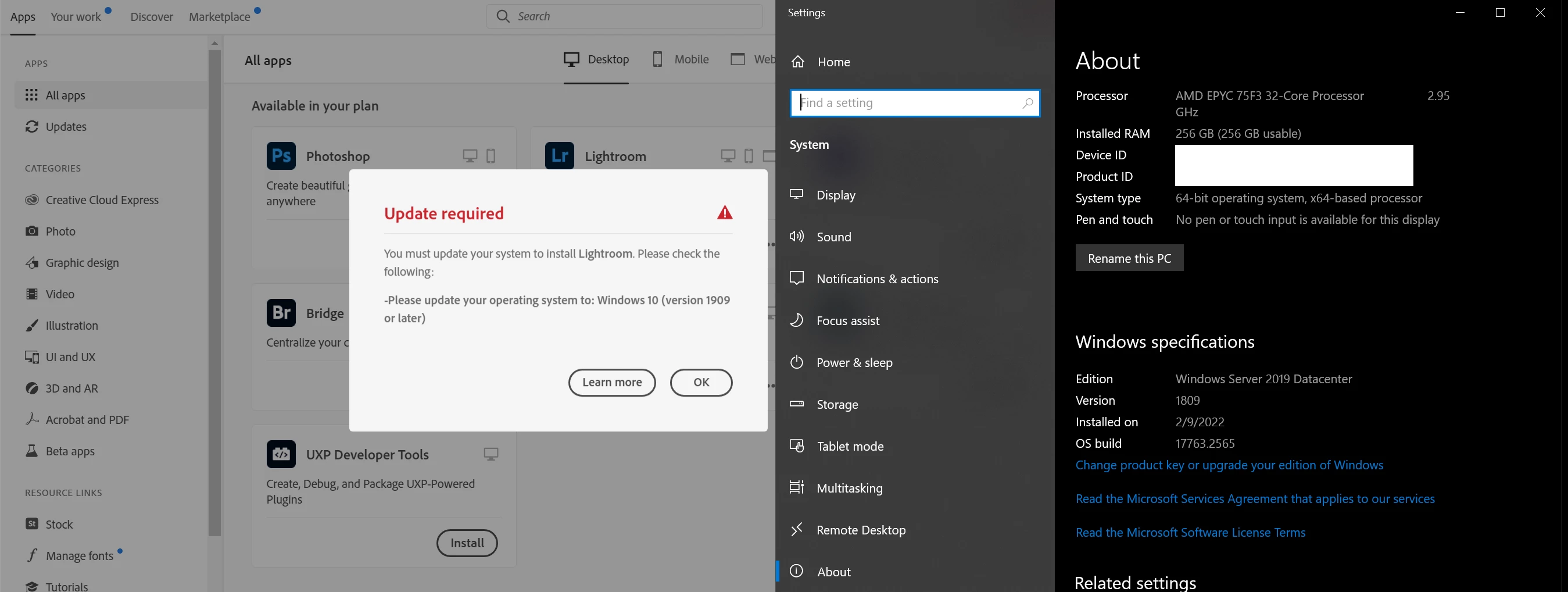This screenshot has width=1568, height=592.
Task: Open the Tutorials resource link
Action: point(67,587)
